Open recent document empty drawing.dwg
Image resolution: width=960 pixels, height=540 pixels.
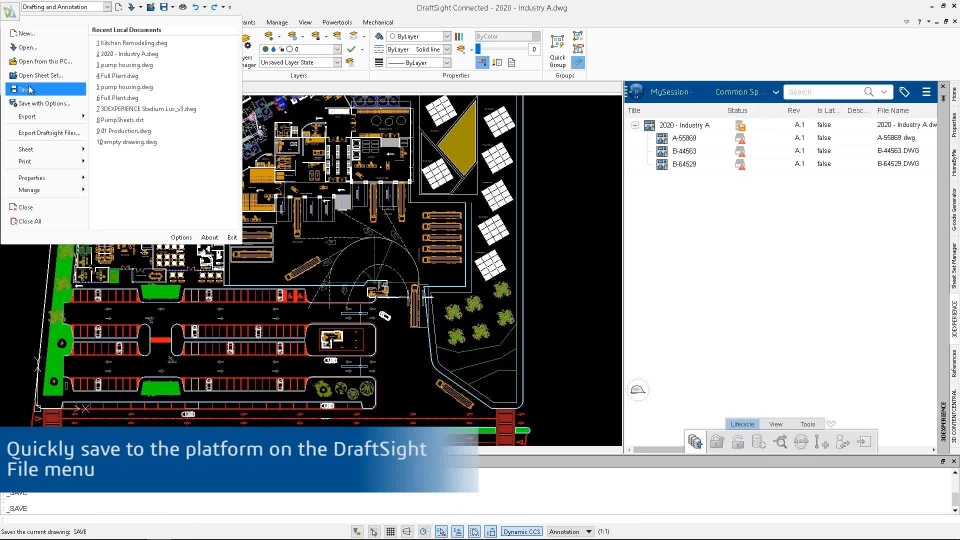point(127,142)
